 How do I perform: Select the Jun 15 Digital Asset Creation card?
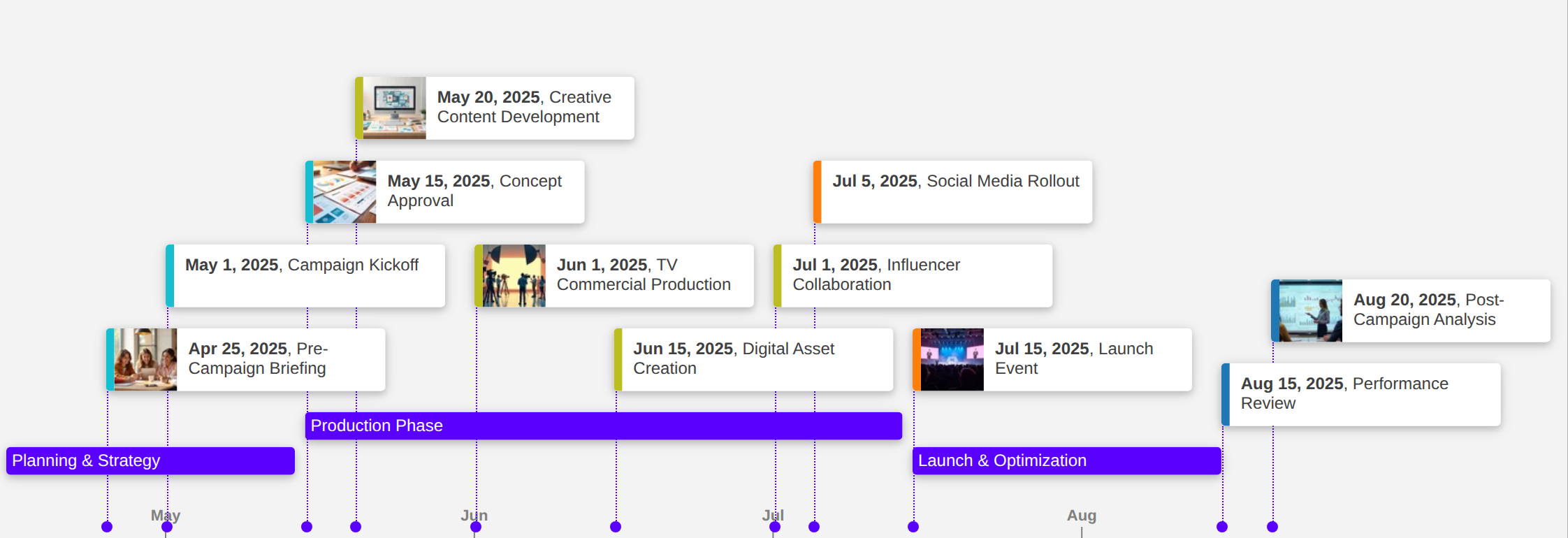click(754, 359)
